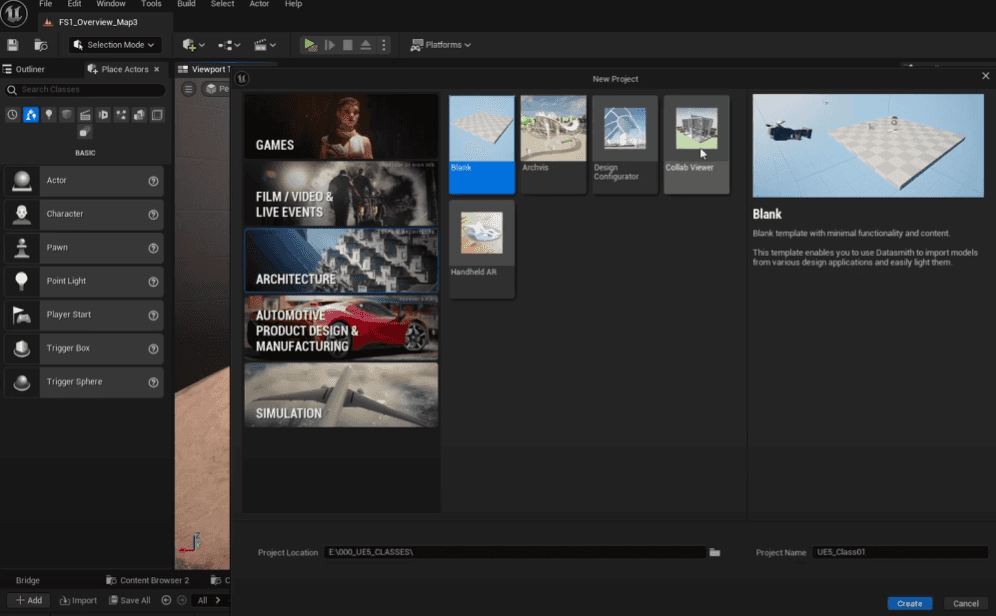Click the Cinematics clapperboard icon in toolbar
The width and height of the screenshot is (996, 616).
tap(265, 44)
